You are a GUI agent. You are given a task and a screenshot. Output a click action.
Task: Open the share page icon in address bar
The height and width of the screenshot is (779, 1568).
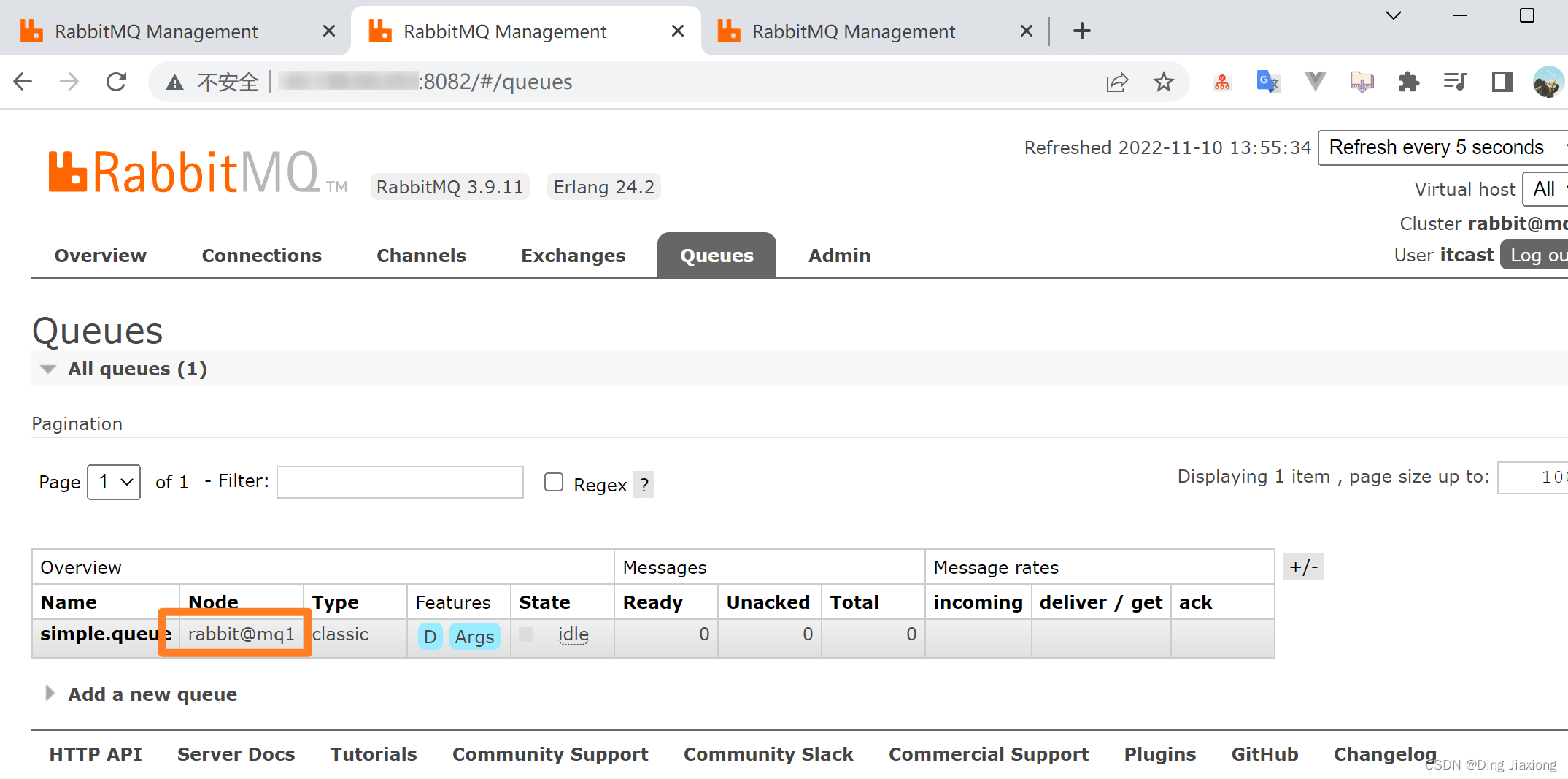(1117, 82)
